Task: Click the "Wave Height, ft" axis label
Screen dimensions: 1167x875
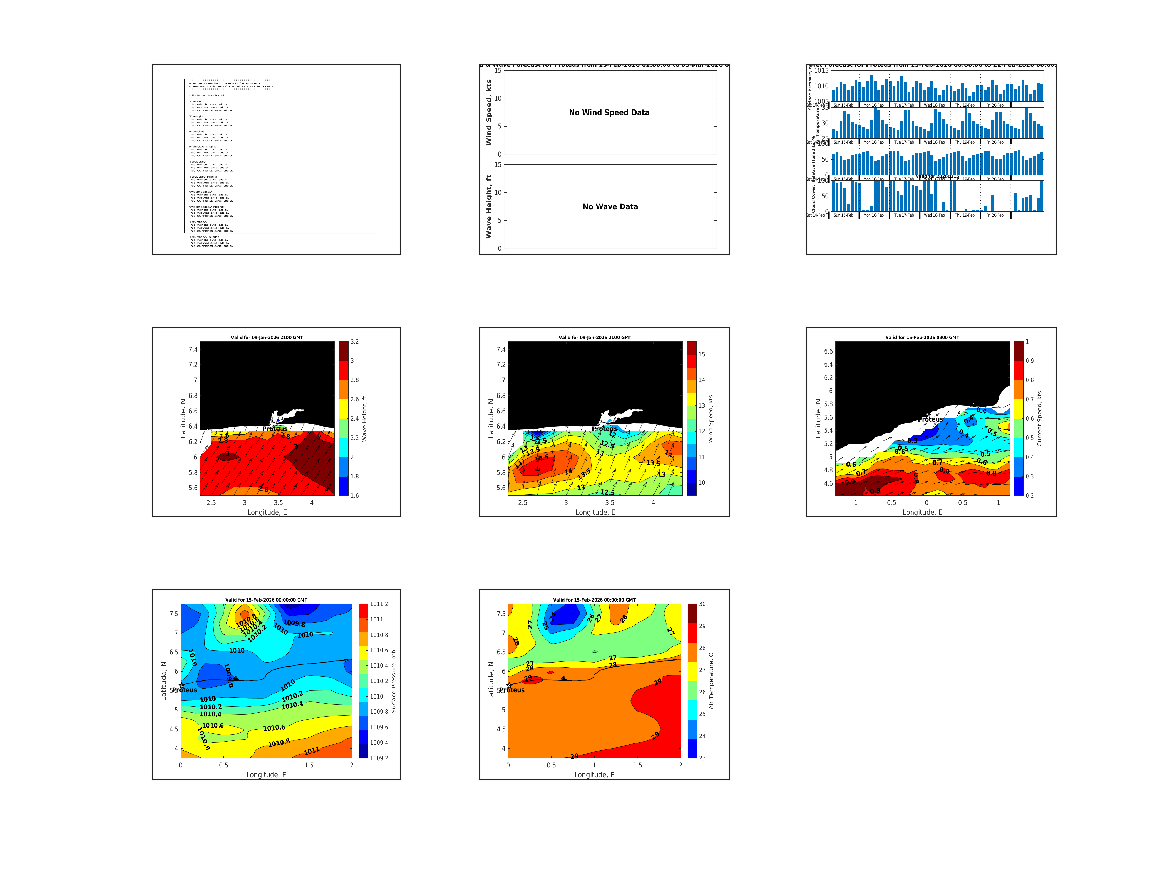Action: click(489, 206)
